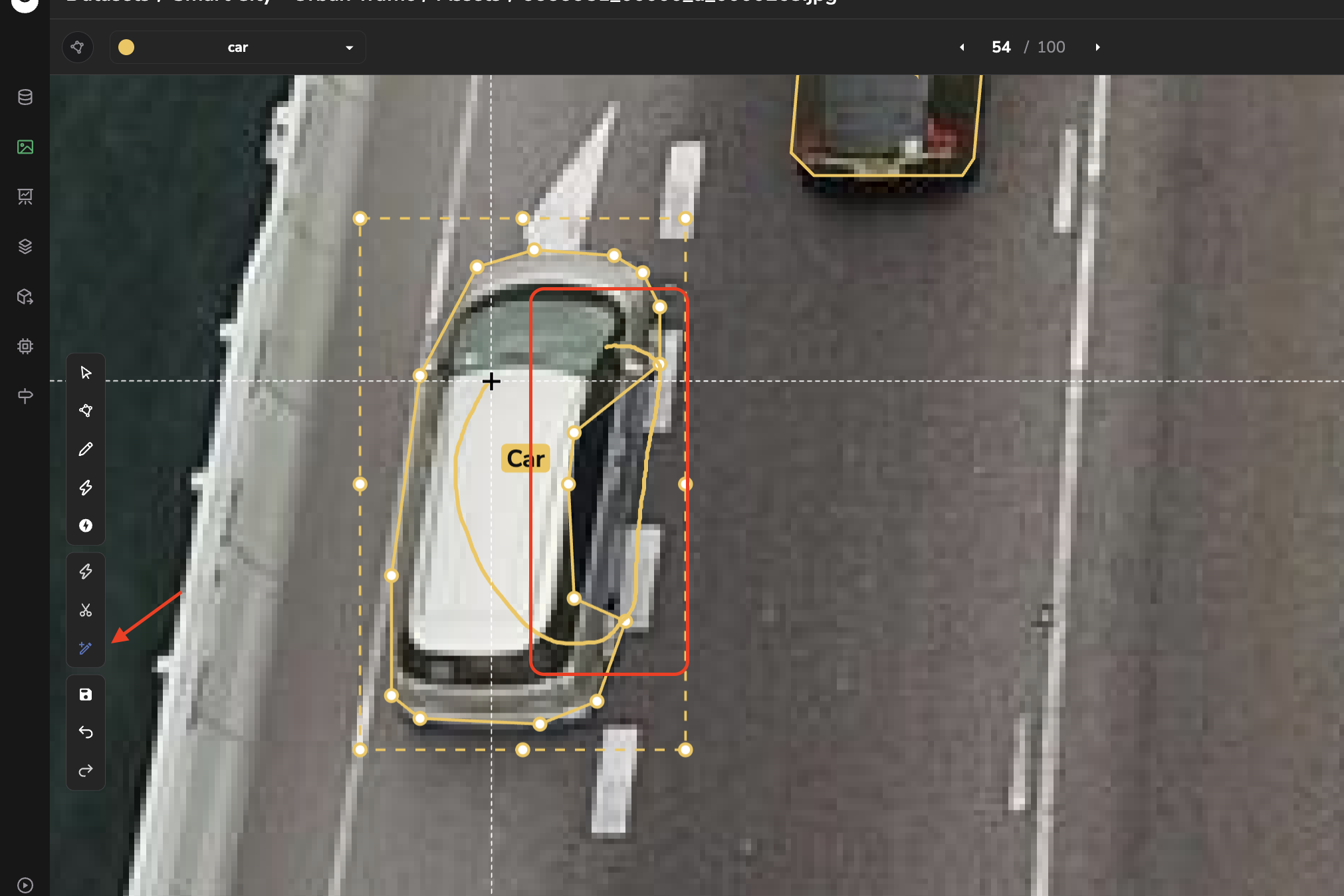Go to the next image
The width and height of the screenshot is (1344, 896).
[x=1097, y=47]
